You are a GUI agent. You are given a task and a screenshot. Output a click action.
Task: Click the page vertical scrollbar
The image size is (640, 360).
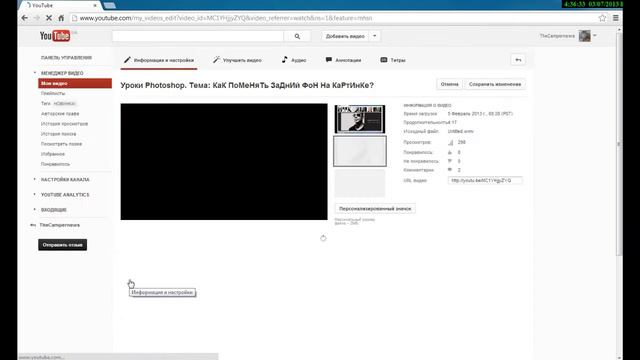619,143
